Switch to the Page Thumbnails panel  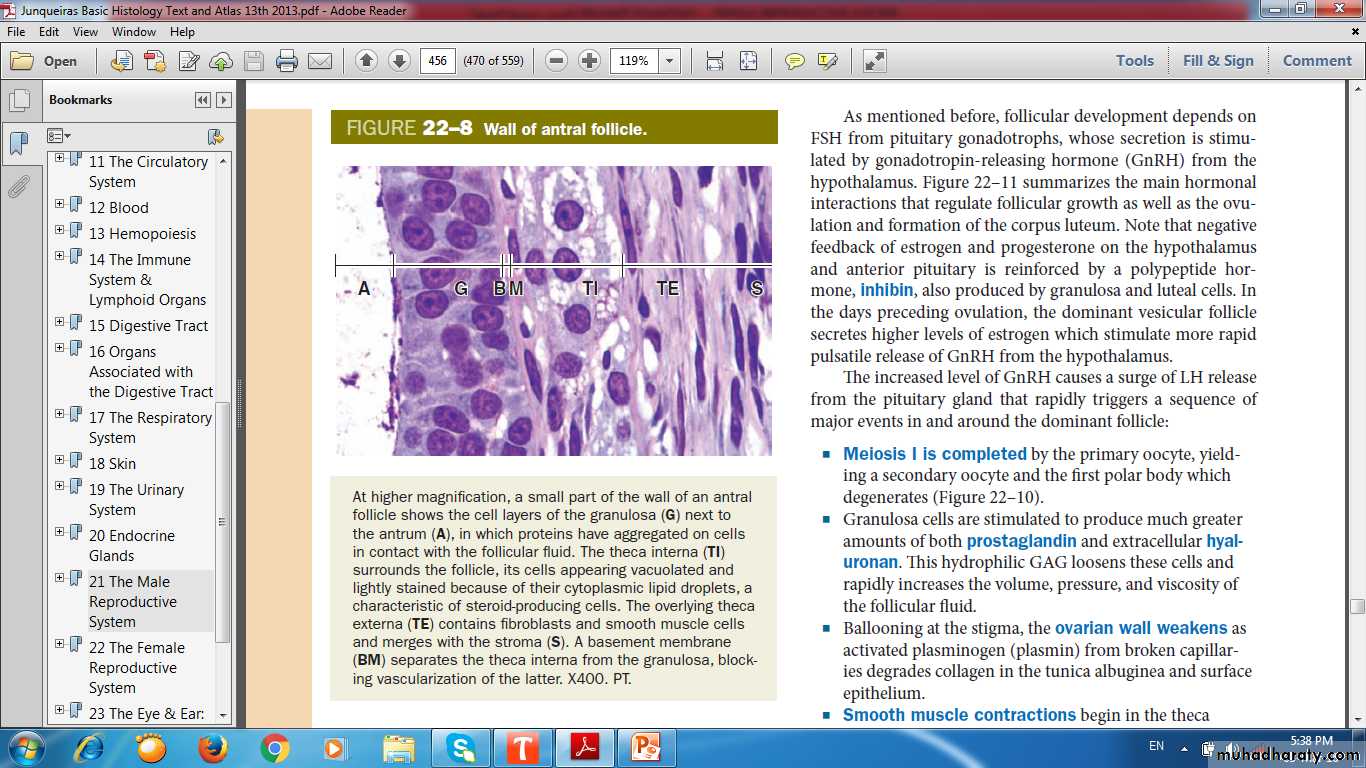(x=18, y=100)
